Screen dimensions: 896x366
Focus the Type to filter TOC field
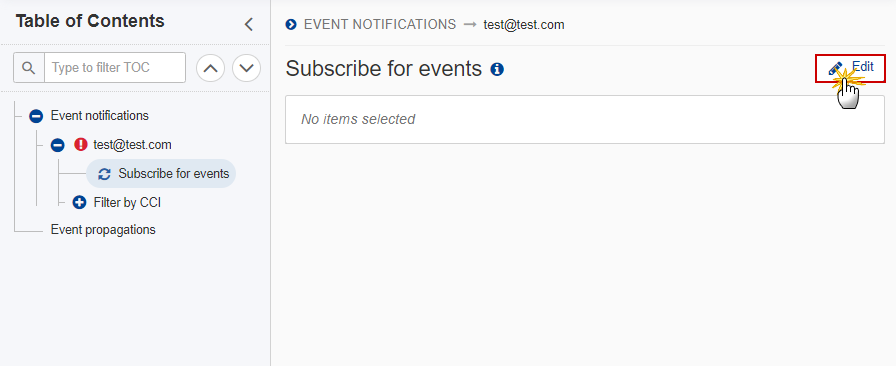[115, 67]
